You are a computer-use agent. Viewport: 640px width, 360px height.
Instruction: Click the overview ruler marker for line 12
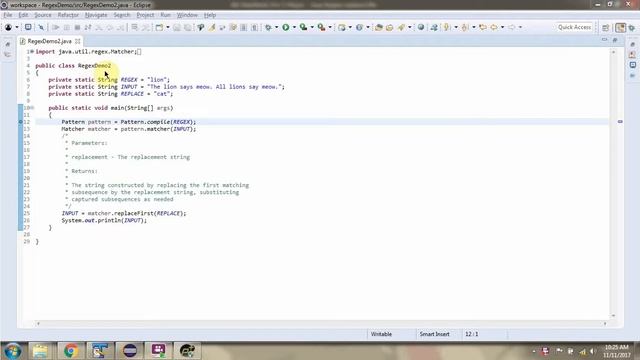[x=620, y=122]
